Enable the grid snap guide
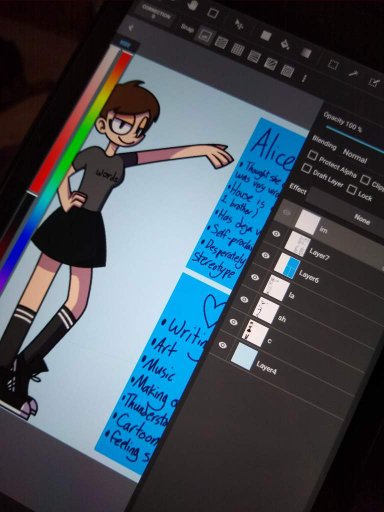This screenshot has height=512, width=384. tap(237, 49)
